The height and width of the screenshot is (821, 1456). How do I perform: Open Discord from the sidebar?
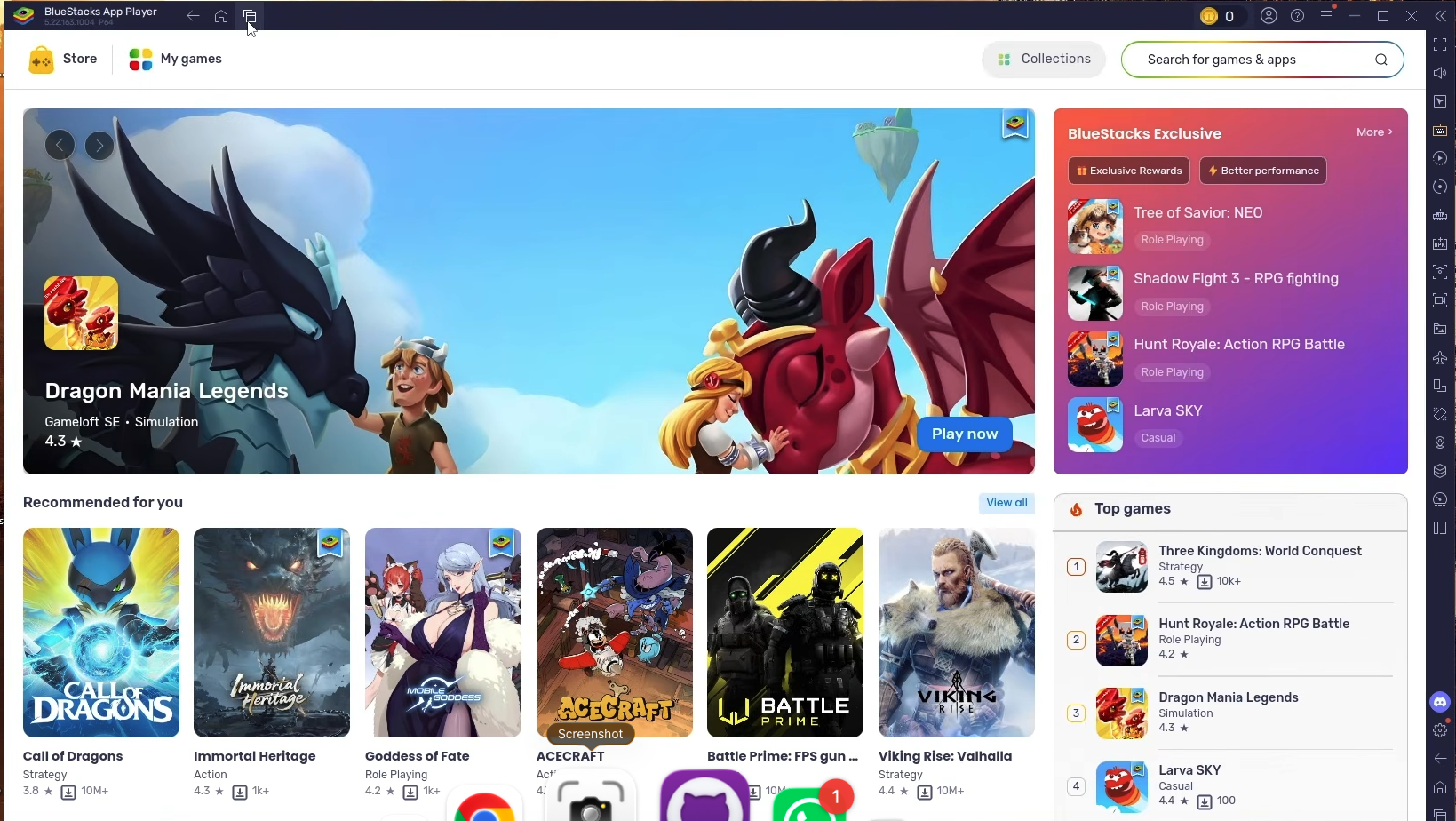pyautogui.click(x=1440, y=702)
